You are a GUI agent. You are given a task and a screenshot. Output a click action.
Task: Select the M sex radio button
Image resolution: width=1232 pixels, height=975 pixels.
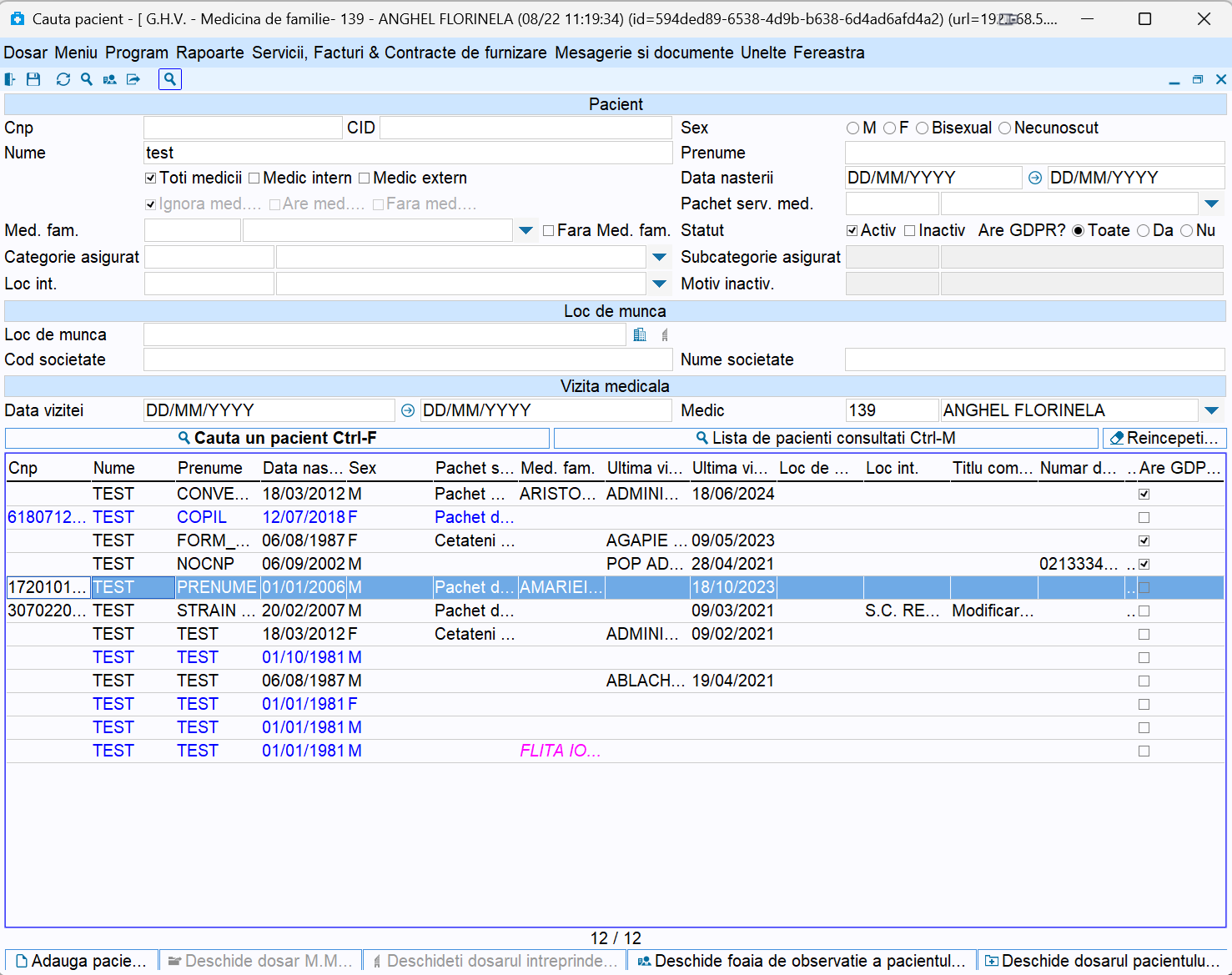point(852,128)
